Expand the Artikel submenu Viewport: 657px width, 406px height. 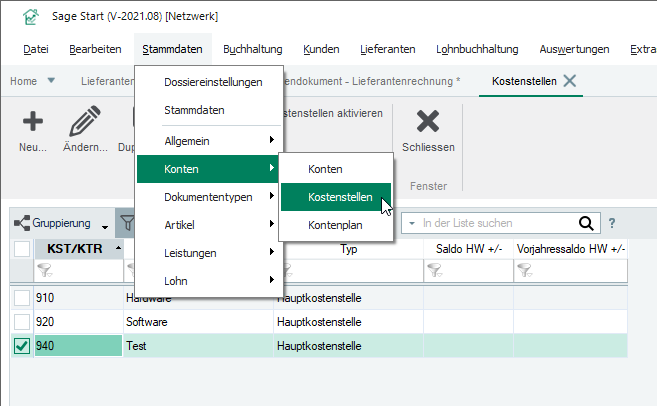pyautogui.click(x=272, y=224)
